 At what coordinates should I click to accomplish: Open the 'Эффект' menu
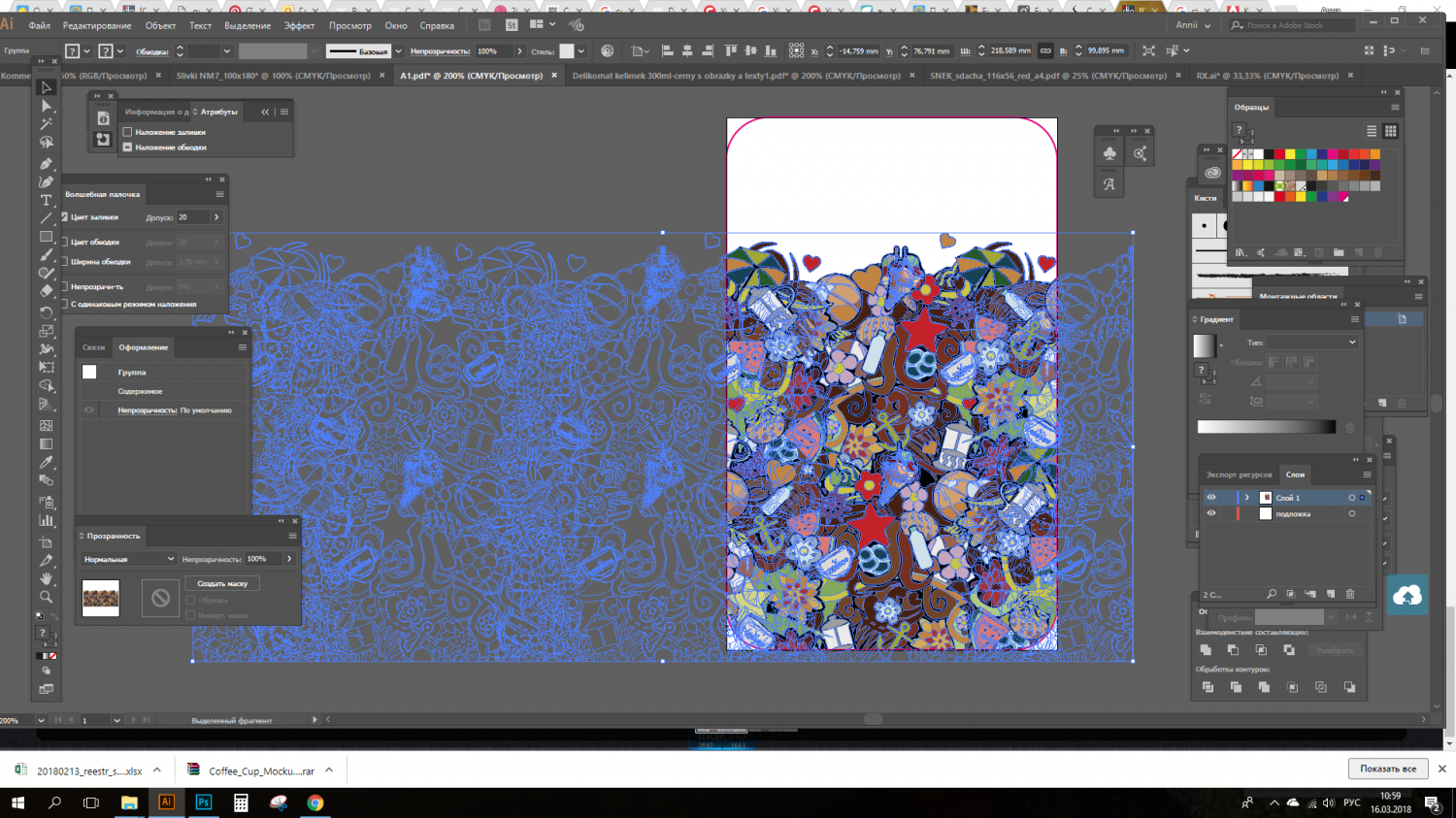[299, 26]
